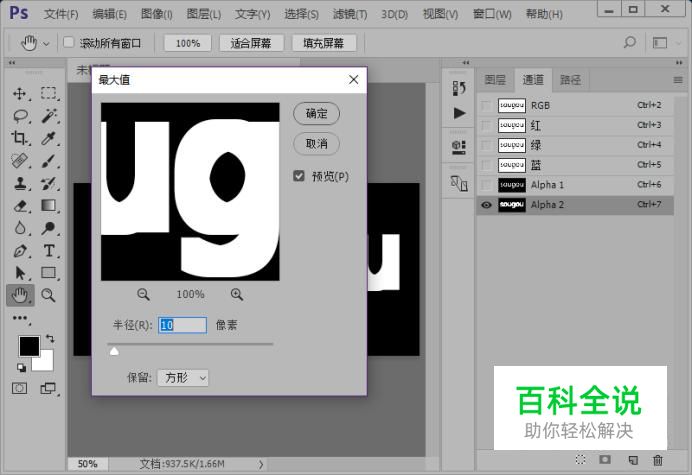The image size is (692, 475).
Task: Click the 取消 button
Action: click(316, 143)
